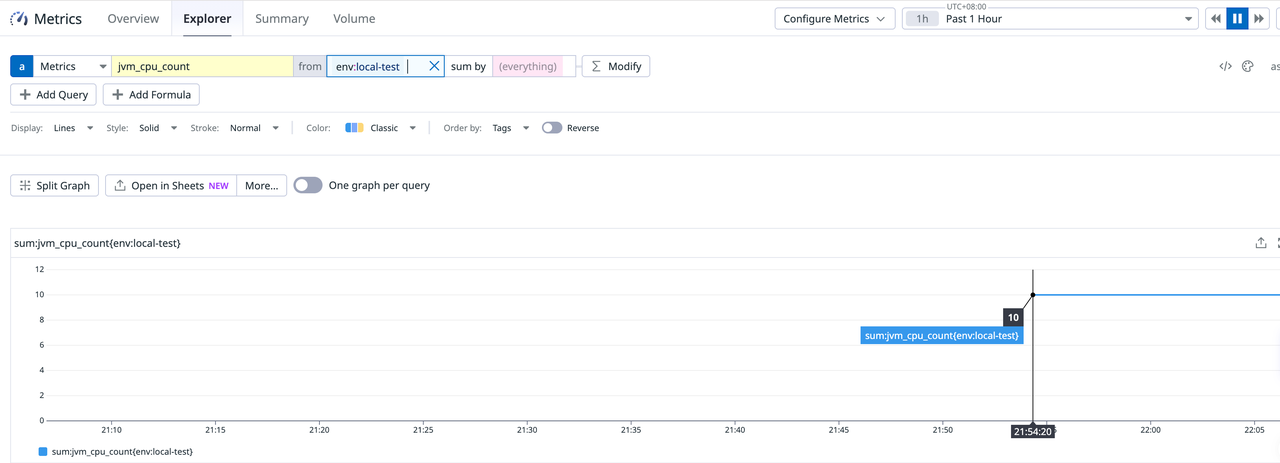
Task: Click the 21:54:20 timestamp label
Action: [1032, 432]
